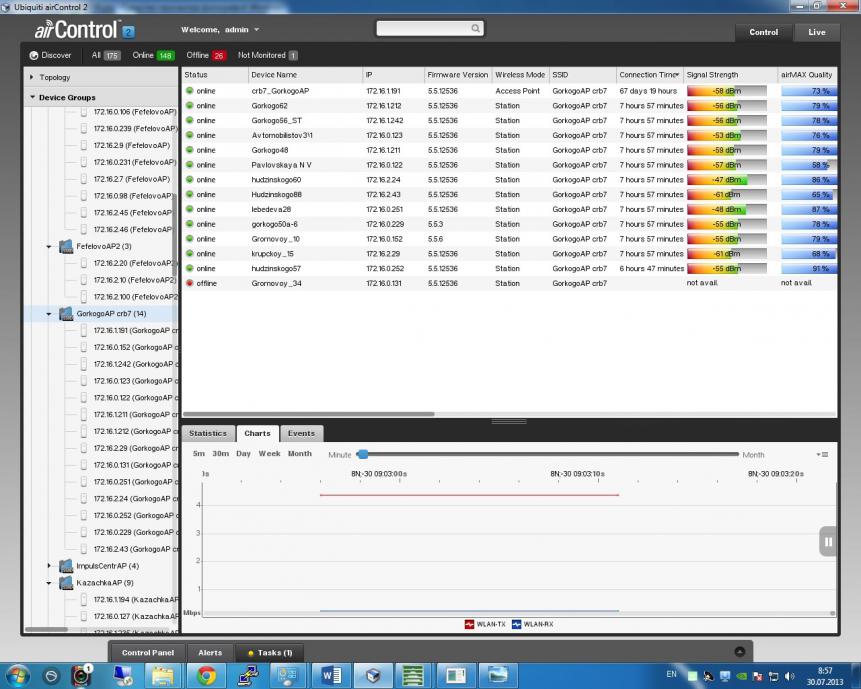Open the Welcome admin dropdown

(220, 30)
